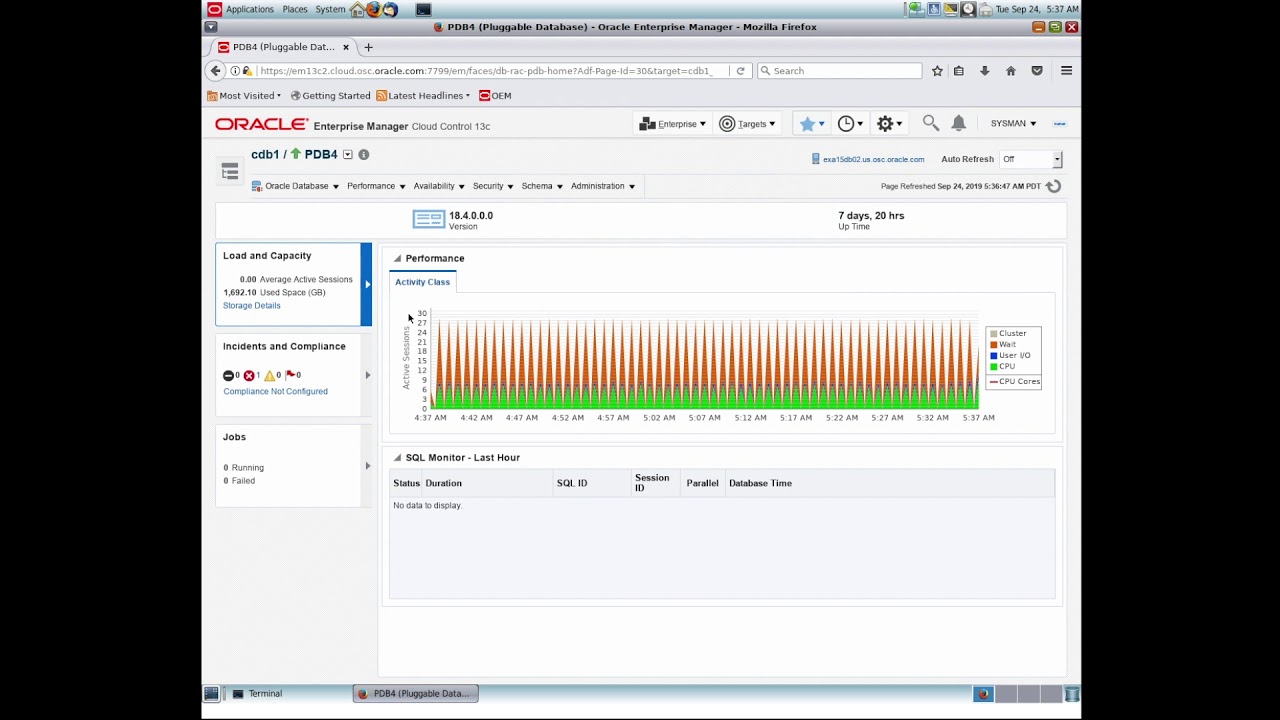The height and width of the screenshot is (720, 1280).
Task: Open the trash icon in bottom panel
Action: pyautogui.click(x=1071, y=694)
